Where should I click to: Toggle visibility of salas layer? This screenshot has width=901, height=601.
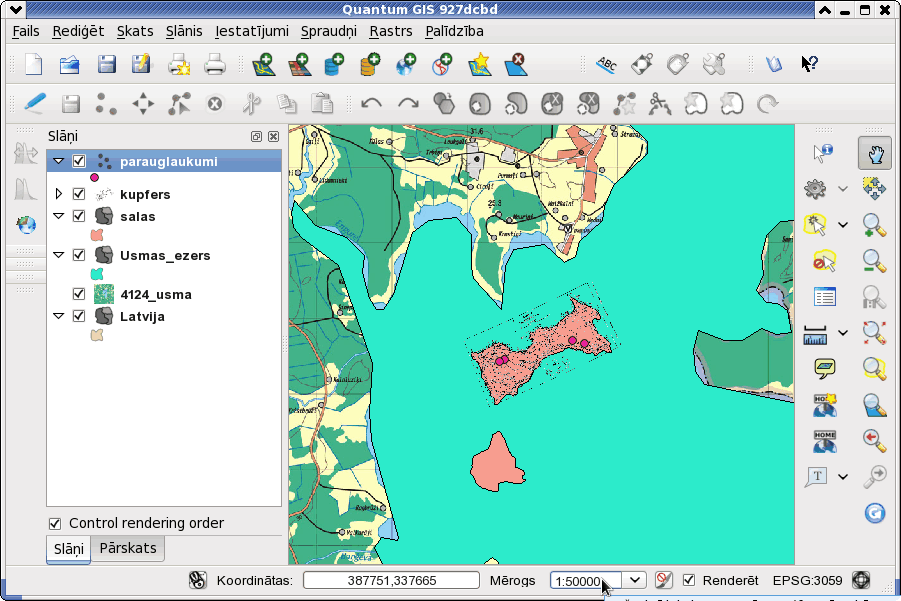(79, 216)
